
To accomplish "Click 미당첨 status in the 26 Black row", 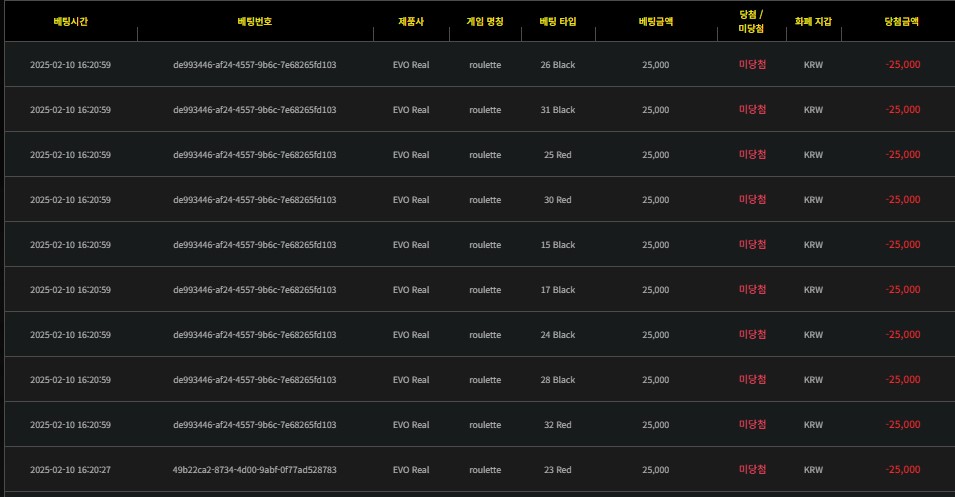I will 753,65.
